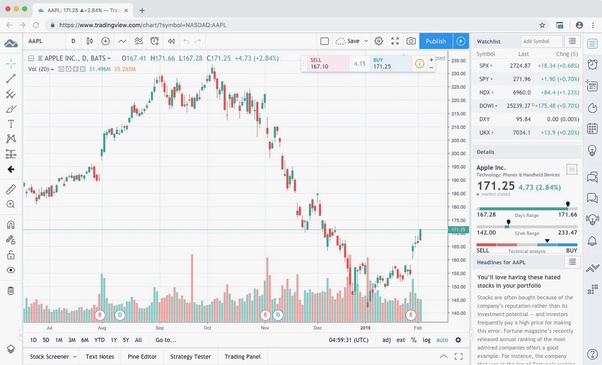
Task: Switch to the Strategy Tester tab
Action: (x=190, y=357)
